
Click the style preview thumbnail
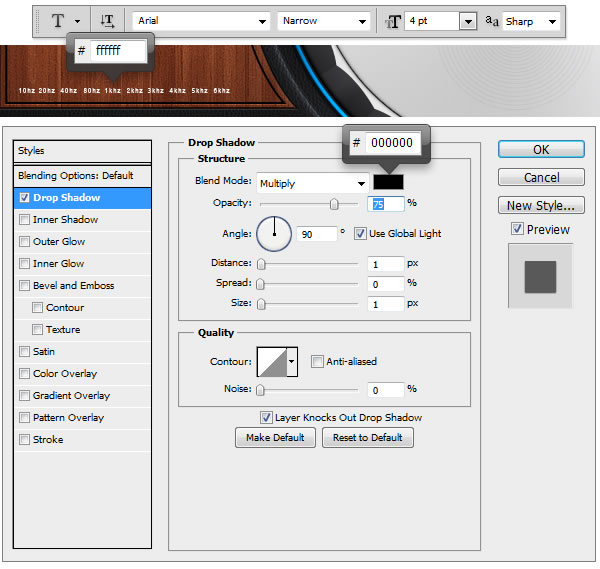[x=540, y=276]
